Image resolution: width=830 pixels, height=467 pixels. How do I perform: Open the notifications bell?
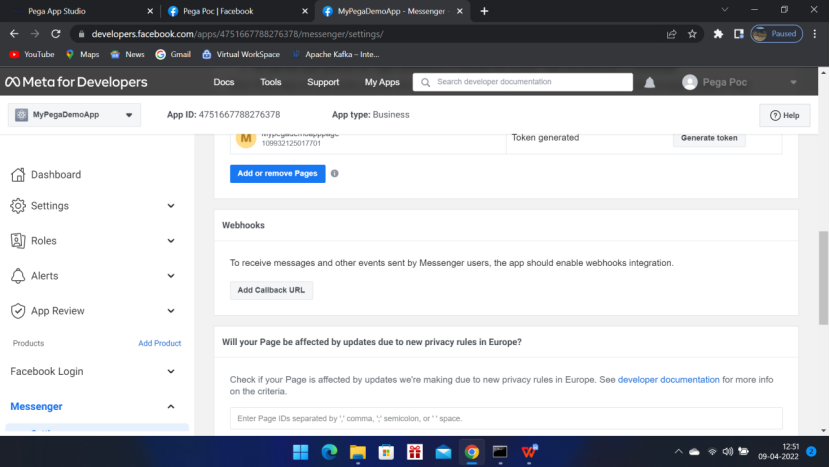coord(649,83)
